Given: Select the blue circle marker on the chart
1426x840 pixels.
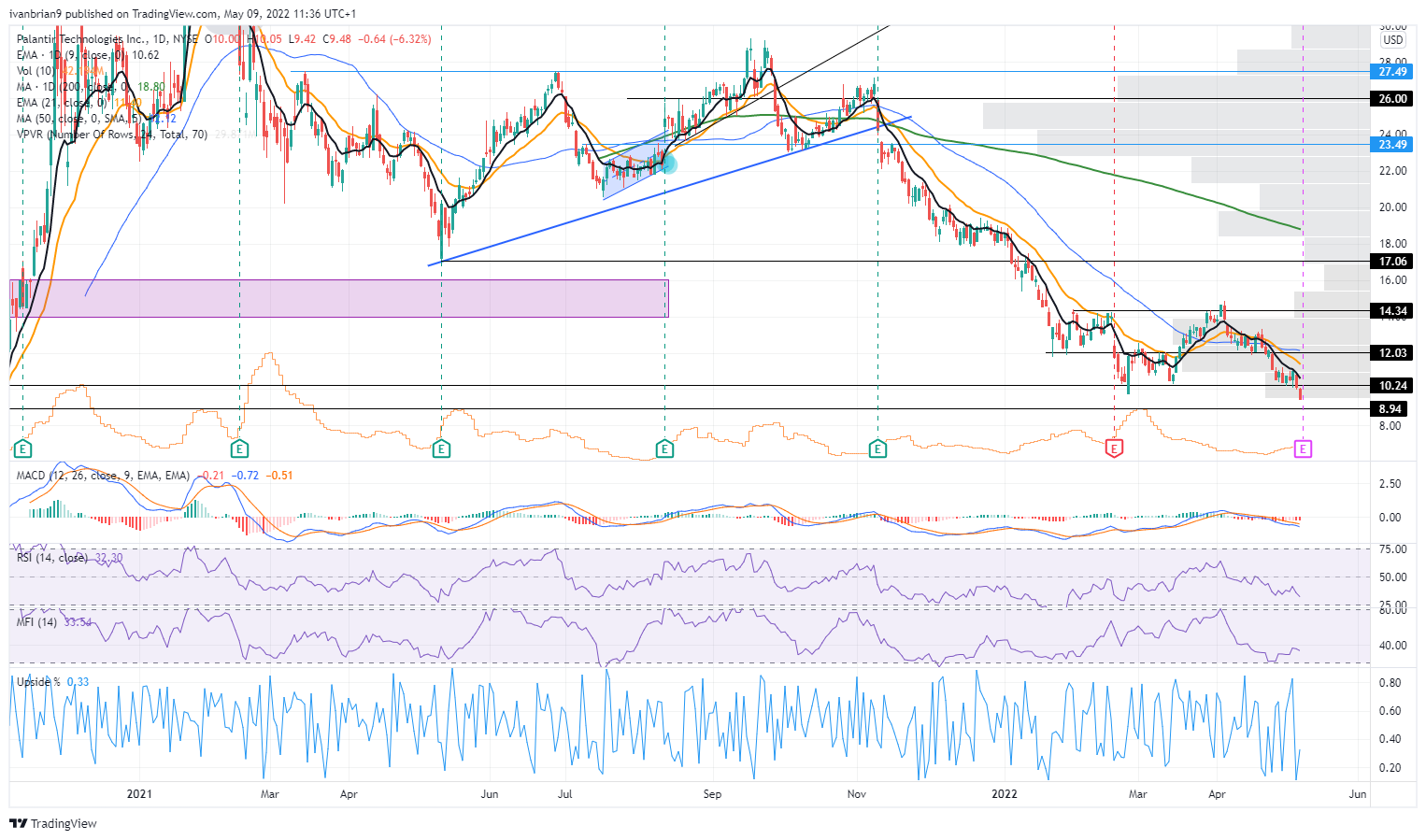Looking at the screenshot, I should (668, 164).
